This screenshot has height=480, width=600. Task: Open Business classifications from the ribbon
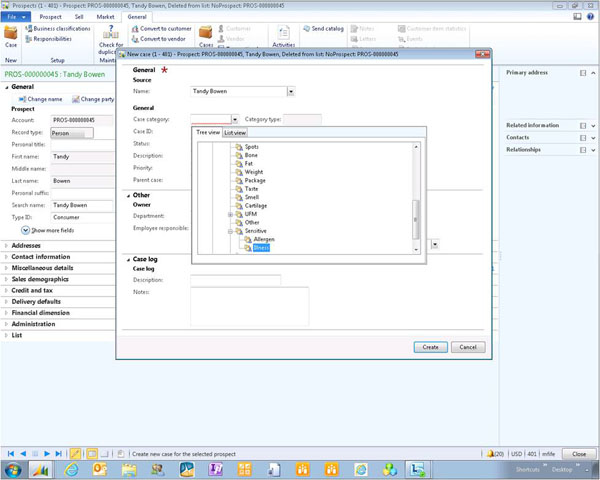(x=27, y=29)
